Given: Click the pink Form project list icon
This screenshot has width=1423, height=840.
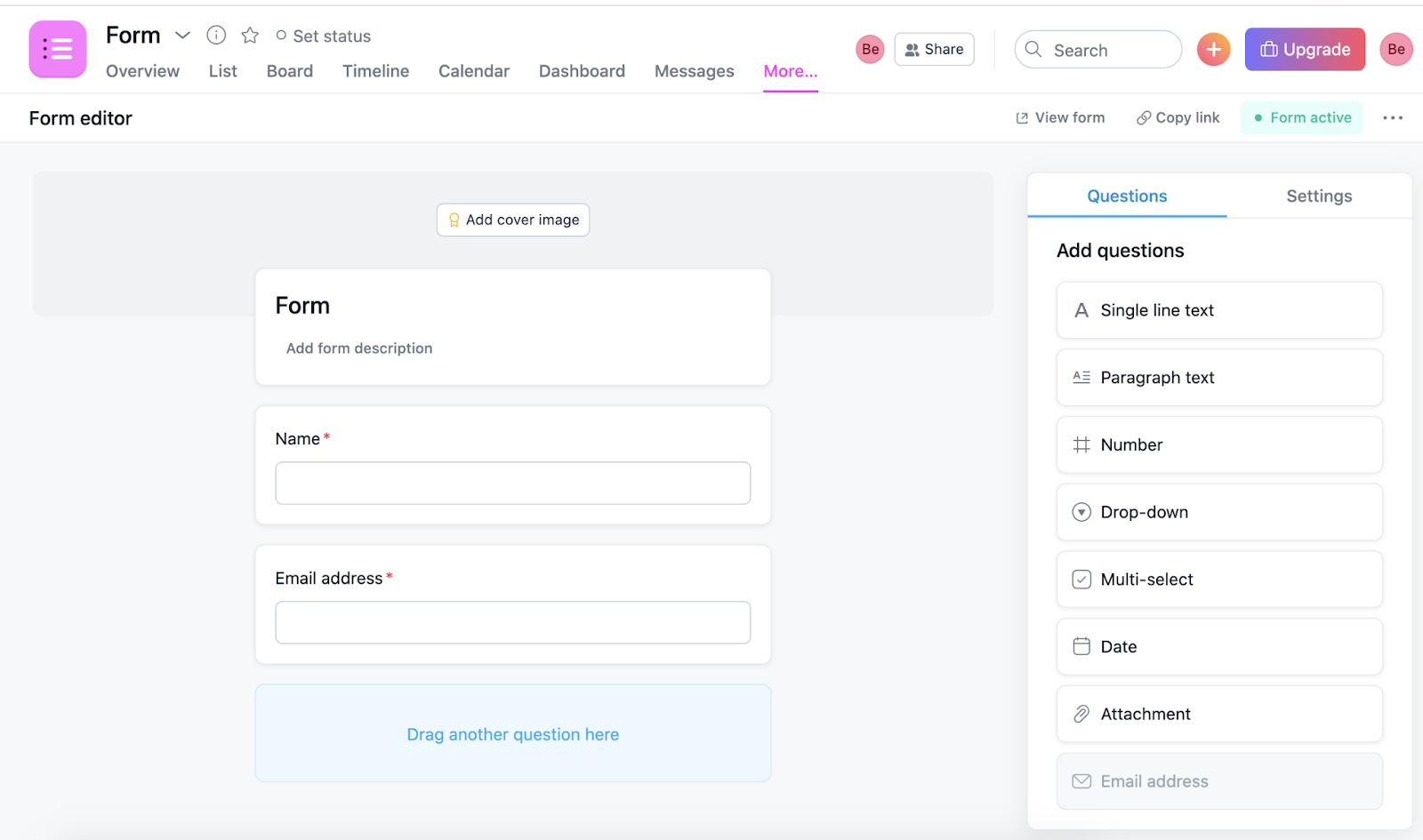Looking at the screenshot, I should [x=57, y=49].
